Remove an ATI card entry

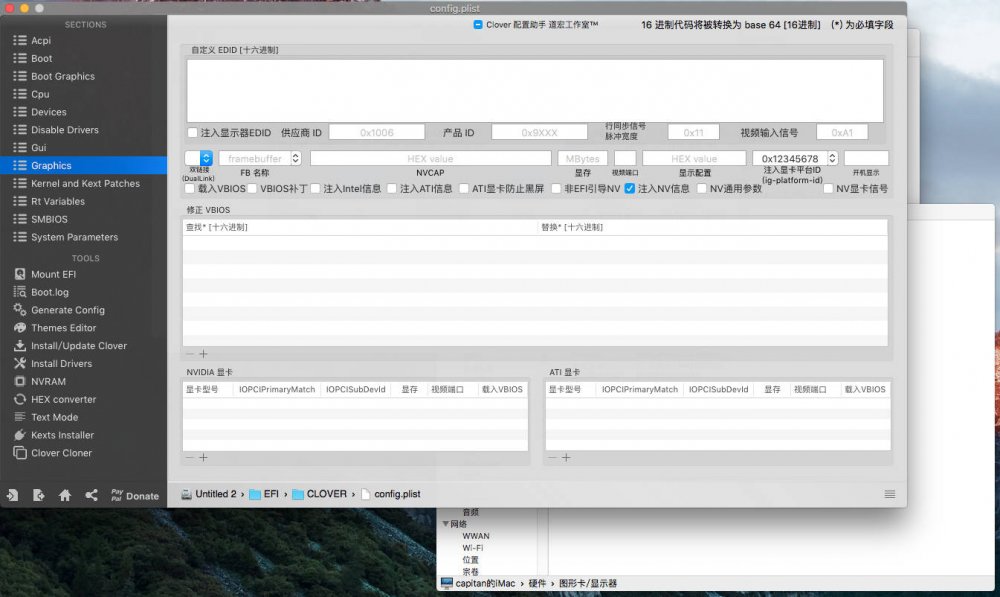pyautogui.click(x=552, y=457)
